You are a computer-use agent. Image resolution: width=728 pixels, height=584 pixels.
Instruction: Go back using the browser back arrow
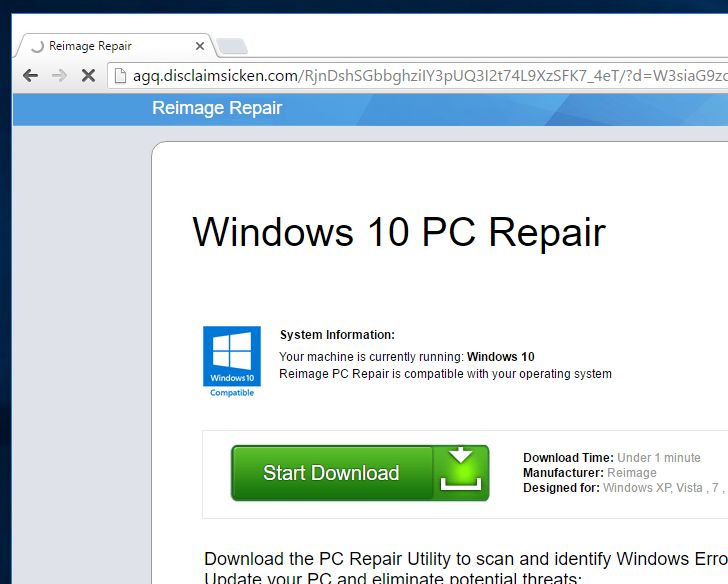point(31,75)
